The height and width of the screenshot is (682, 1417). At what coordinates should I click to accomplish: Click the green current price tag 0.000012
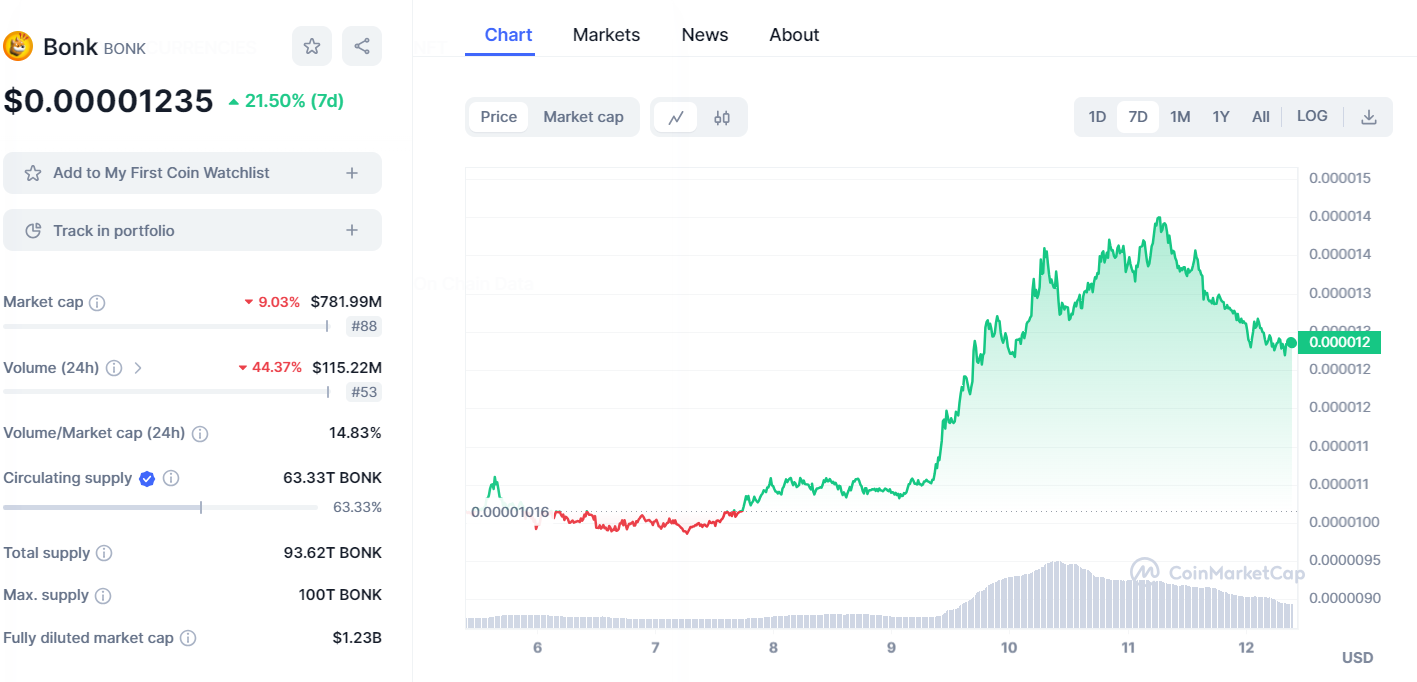pyautogui.click(x=1340, y=342)
